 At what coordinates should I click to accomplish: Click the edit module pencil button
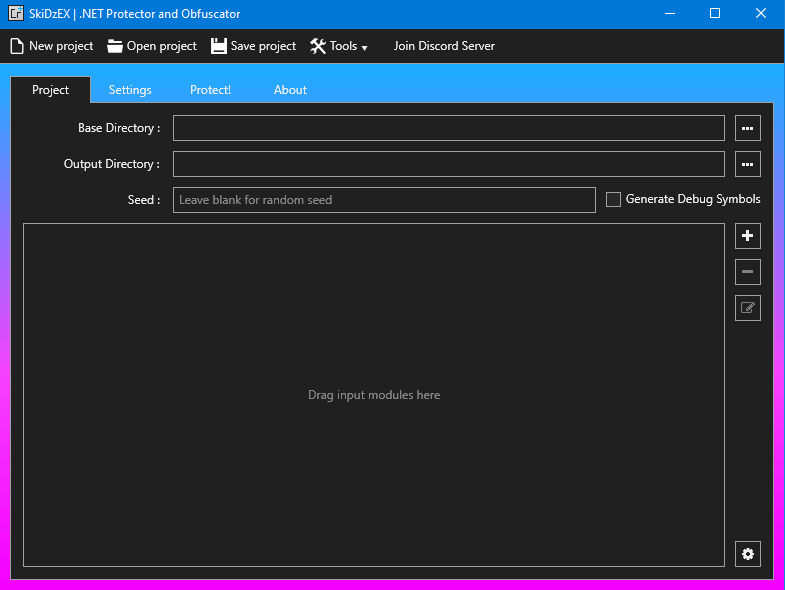click(x=747, y=308)
